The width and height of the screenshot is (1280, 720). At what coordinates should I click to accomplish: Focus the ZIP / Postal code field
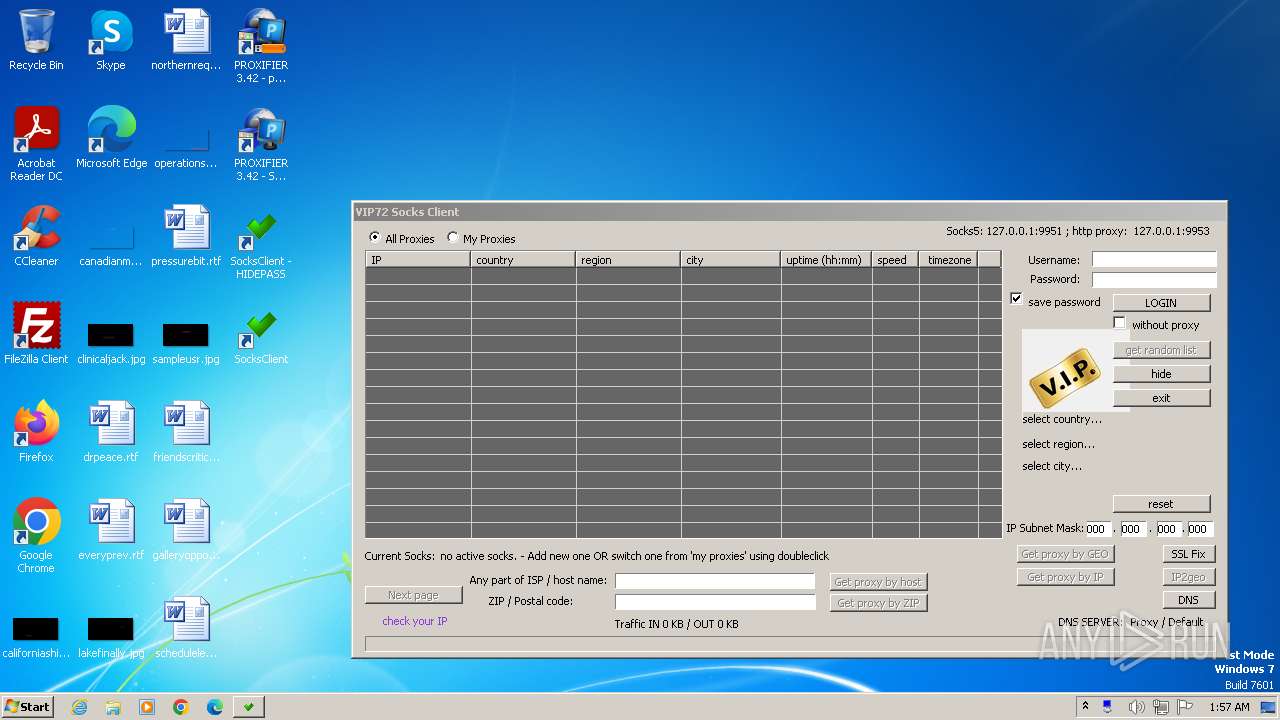point(715,601)
